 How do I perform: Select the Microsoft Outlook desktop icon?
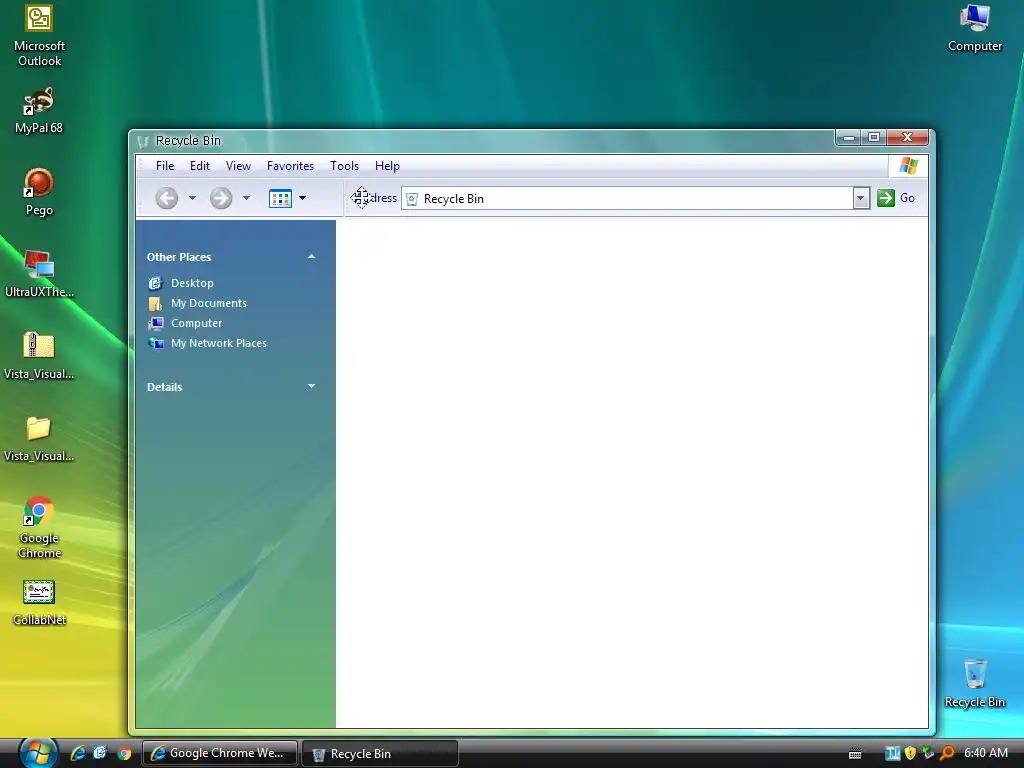[x=39, y=37]
